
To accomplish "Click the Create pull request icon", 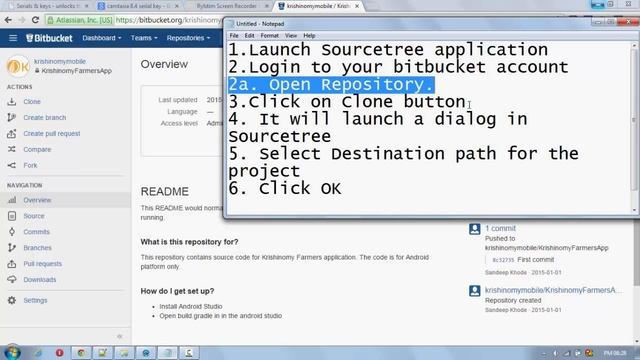I will pos(11,133).
